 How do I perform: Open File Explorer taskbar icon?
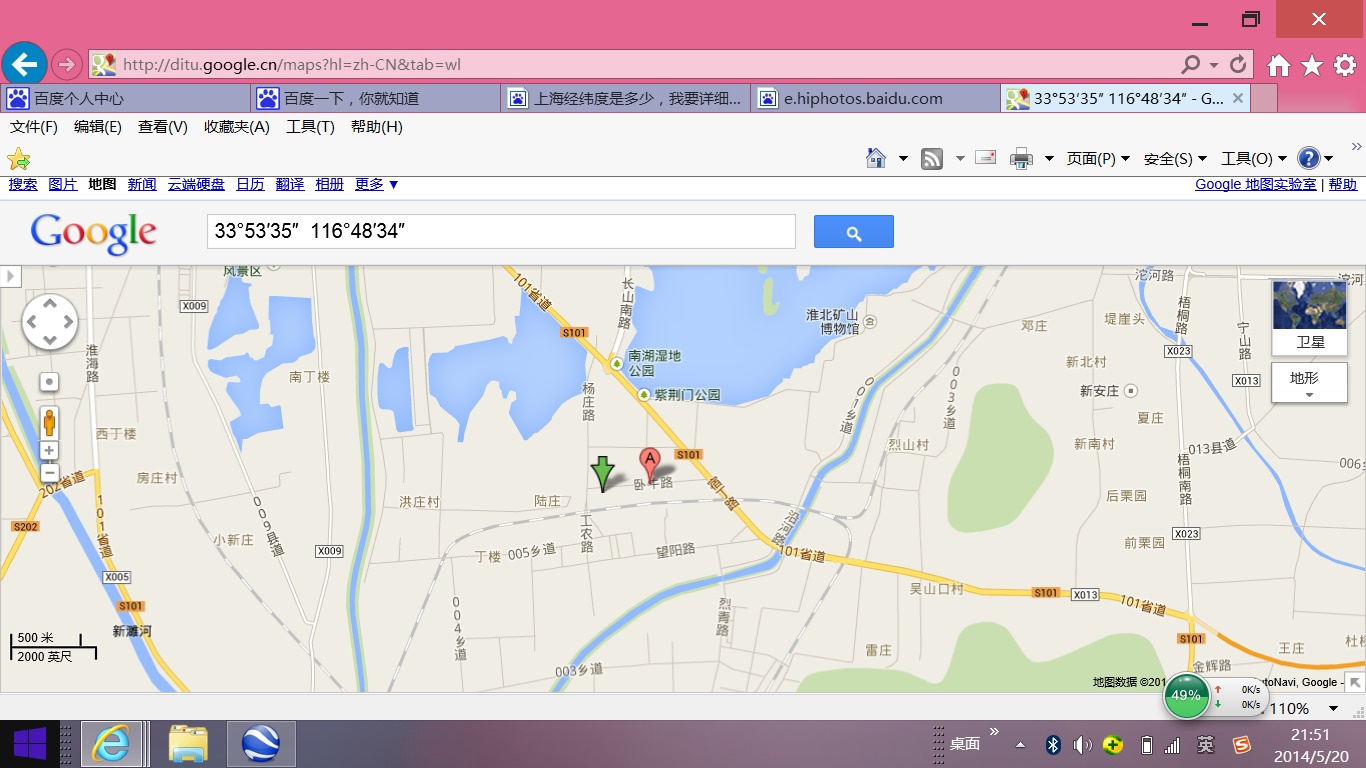tap(188, 744)
